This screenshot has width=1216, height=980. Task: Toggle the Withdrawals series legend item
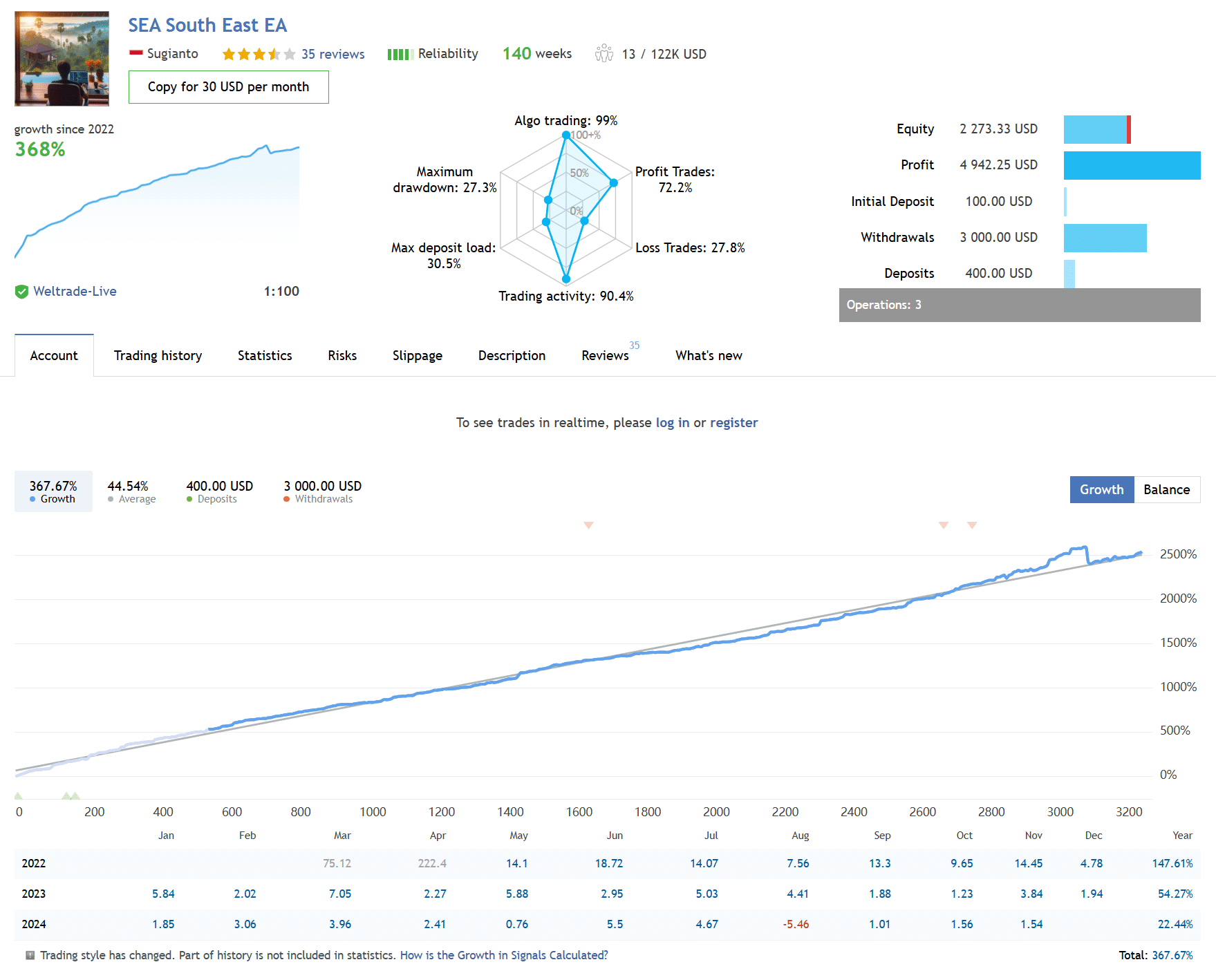tap(322, 491)
